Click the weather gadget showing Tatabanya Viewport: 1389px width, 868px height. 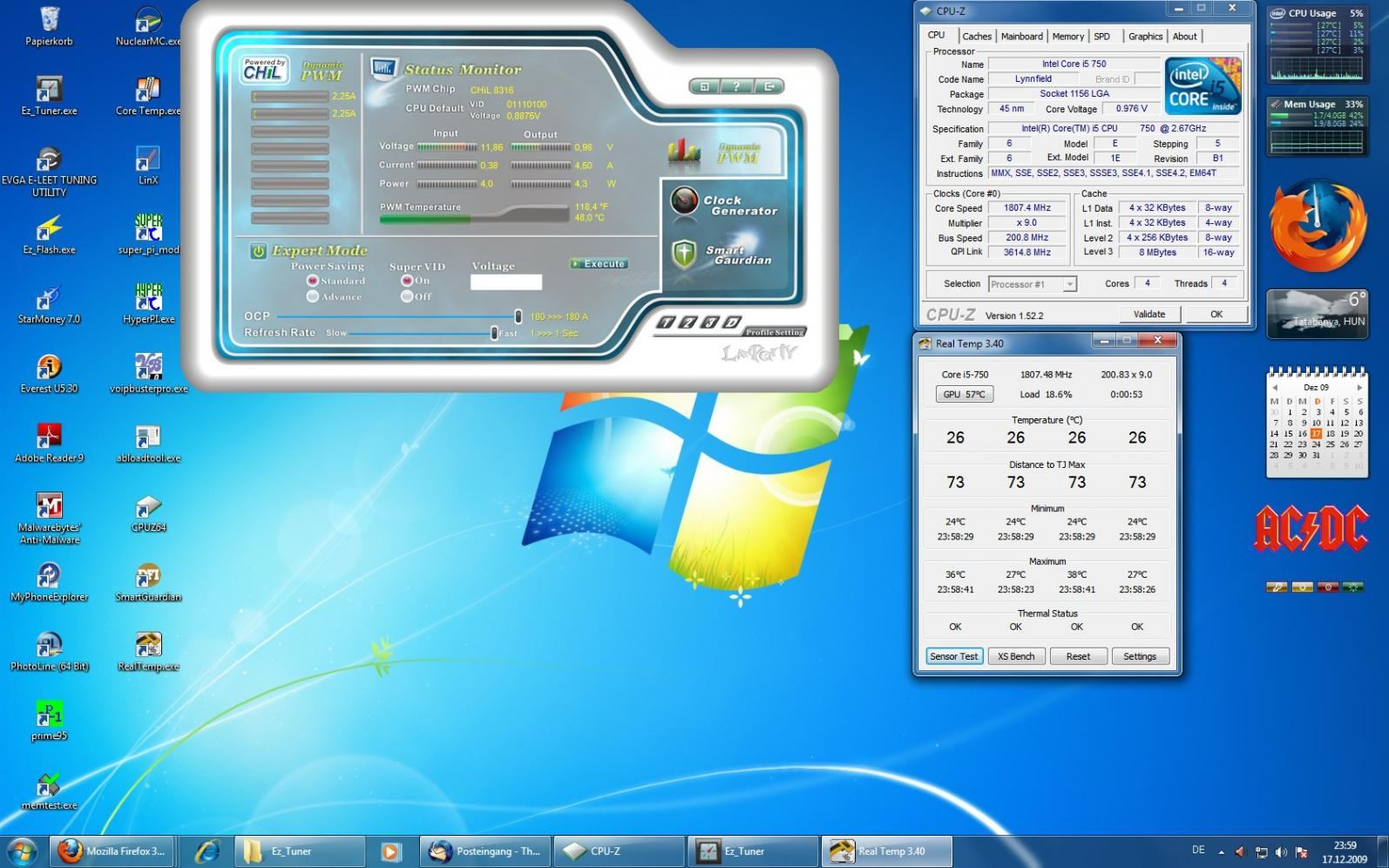(1318, 313)
